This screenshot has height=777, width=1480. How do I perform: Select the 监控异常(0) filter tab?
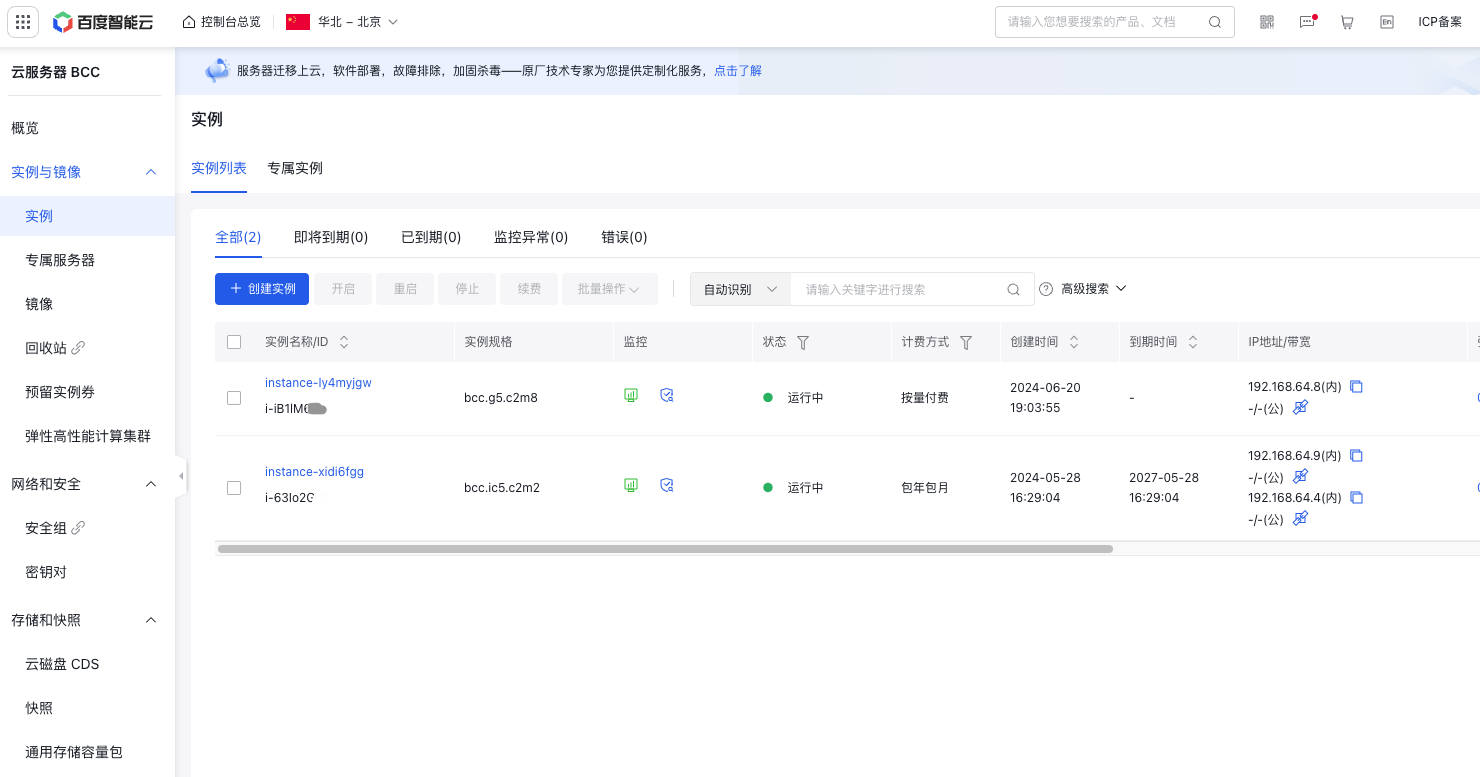tap(531, 237)
